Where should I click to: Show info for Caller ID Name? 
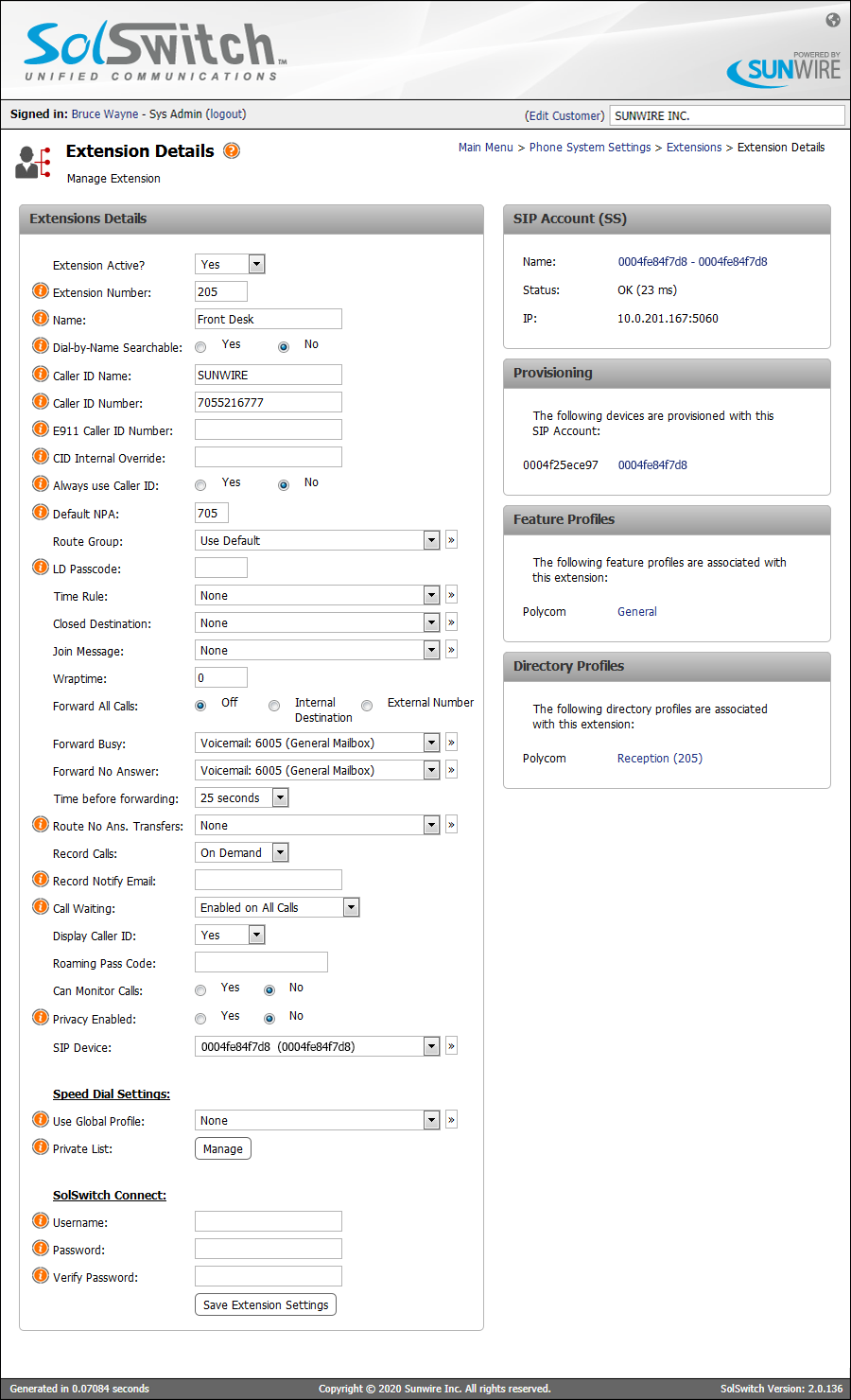coord(41,375)
